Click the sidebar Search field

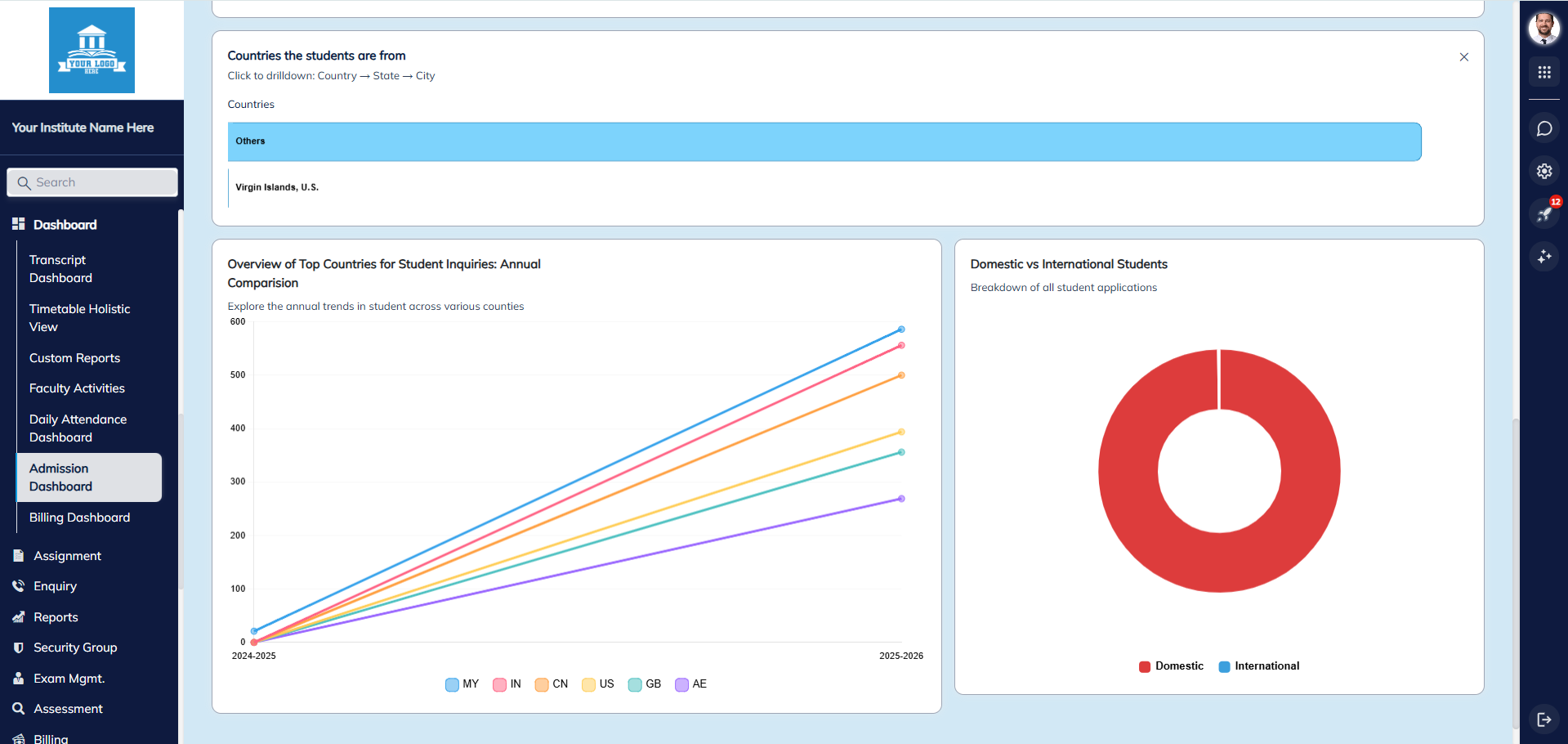pos(92,182)
